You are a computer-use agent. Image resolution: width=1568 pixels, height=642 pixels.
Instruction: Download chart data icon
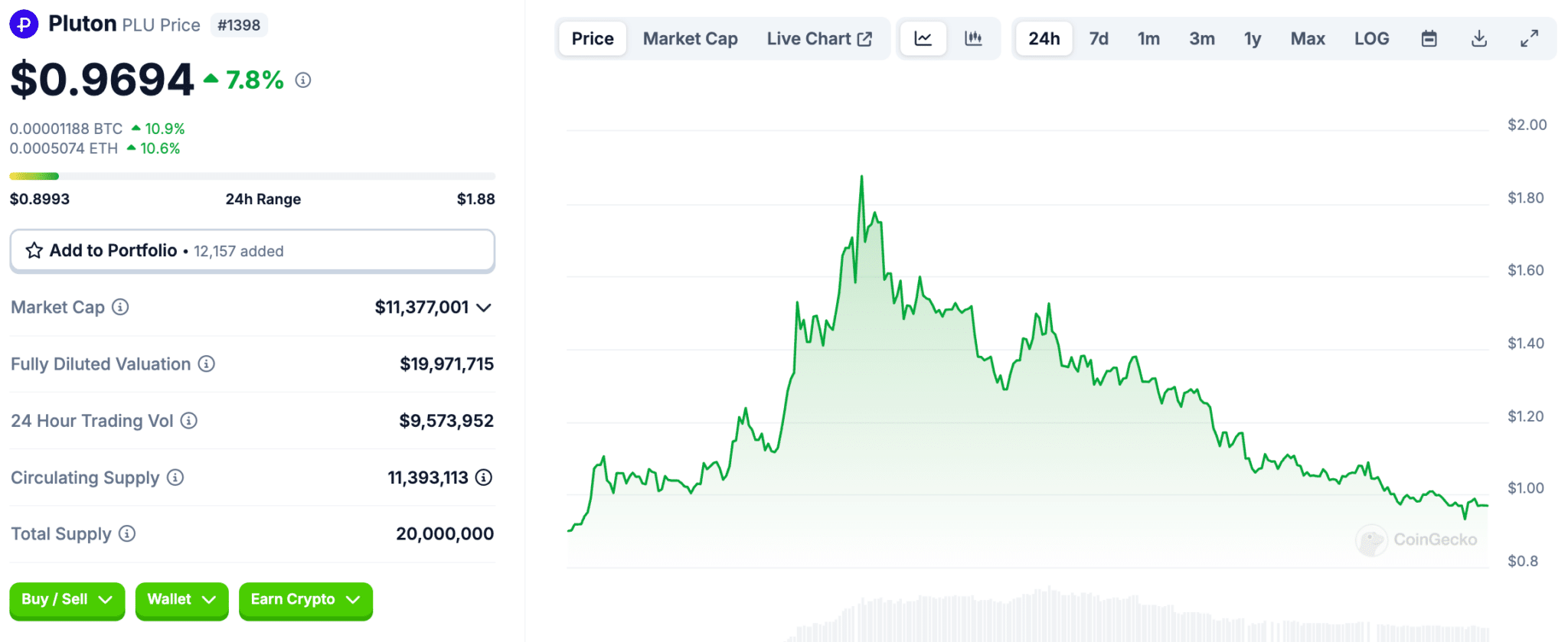(x=1479, y=38)
